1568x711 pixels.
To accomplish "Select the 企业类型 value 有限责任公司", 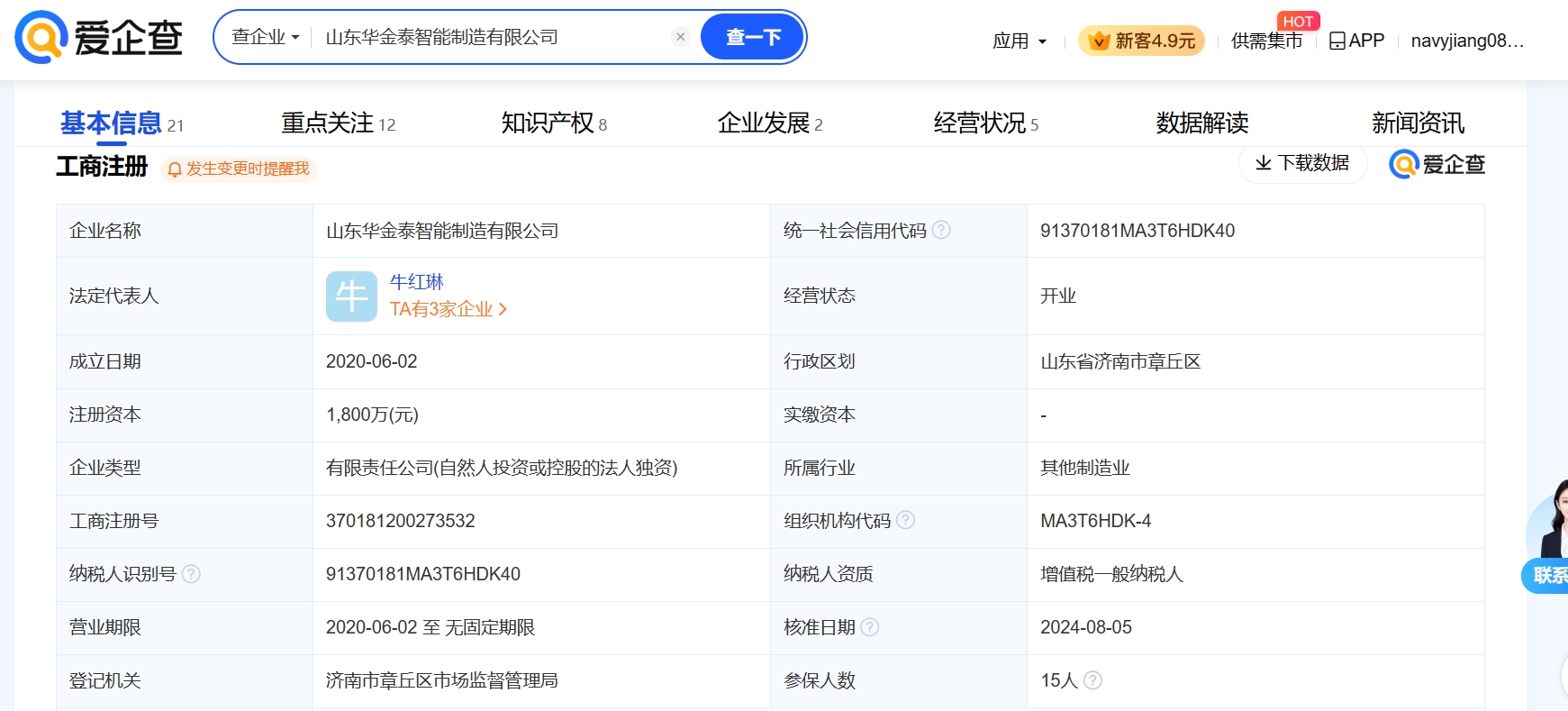I will point(502,468).
